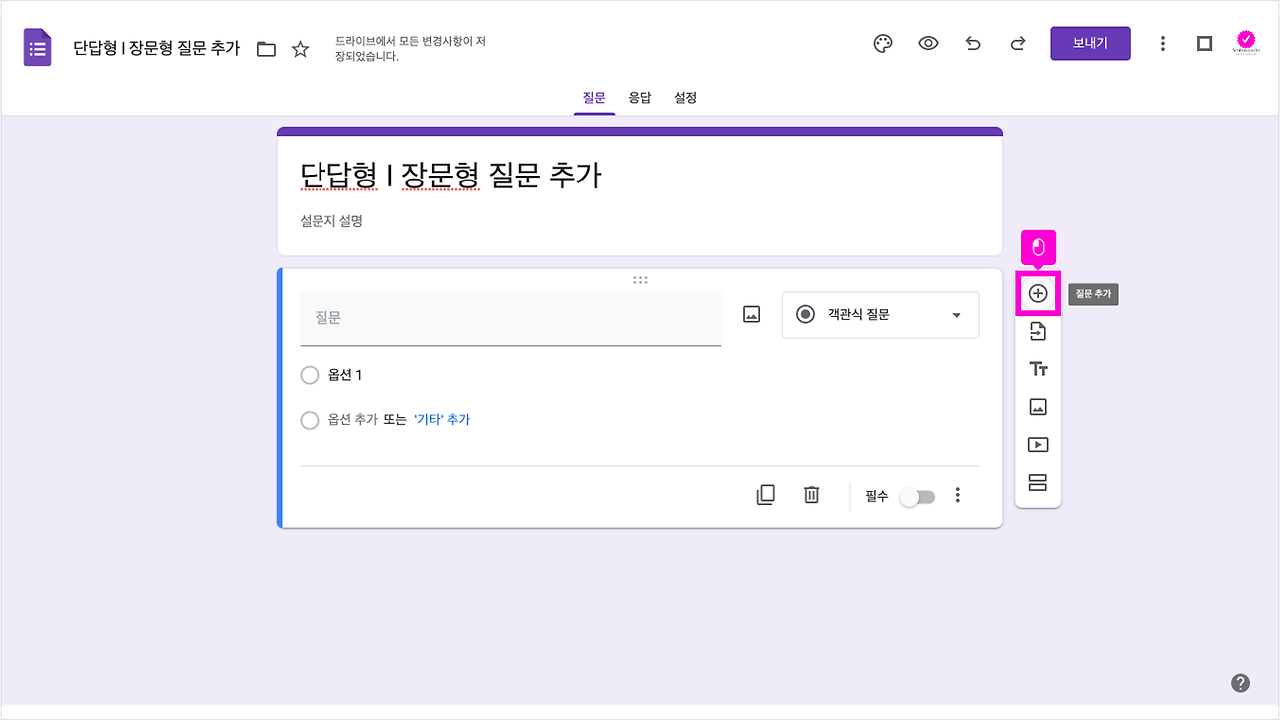Enable the 필수 required toggle

[x=917, y=495]
